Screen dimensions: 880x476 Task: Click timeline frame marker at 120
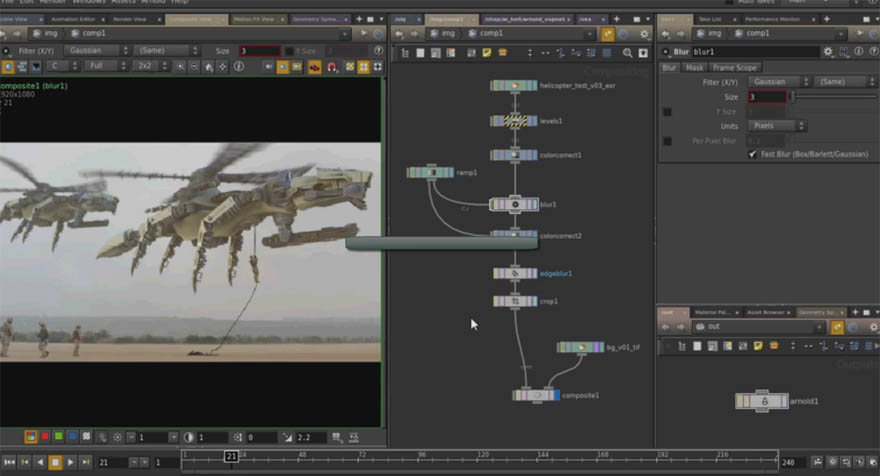tap(483, 455)
